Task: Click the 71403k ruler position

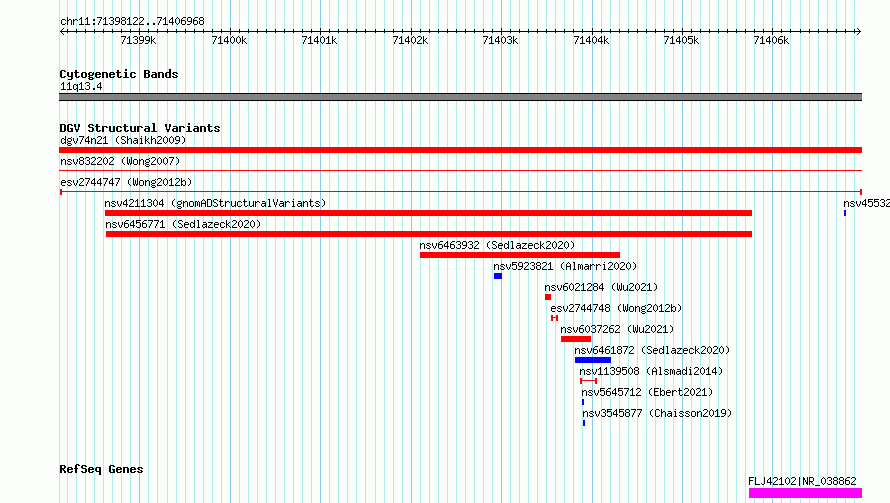Action: tap(501, 40)
